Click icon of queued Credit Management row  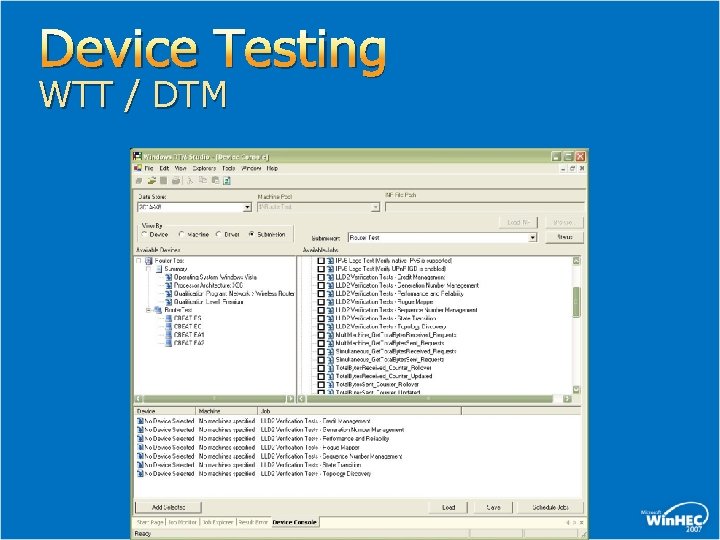coord(140,421)
